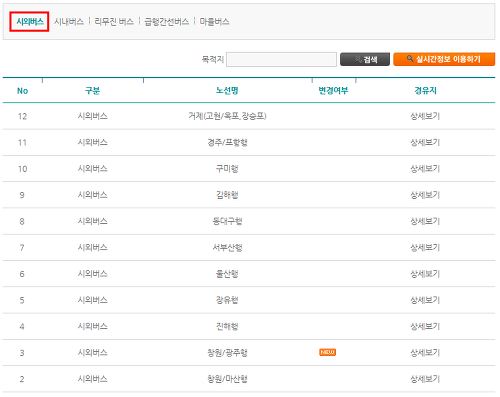Click row number 11
The width and height of the screenshot is (500, 397).
22,143
